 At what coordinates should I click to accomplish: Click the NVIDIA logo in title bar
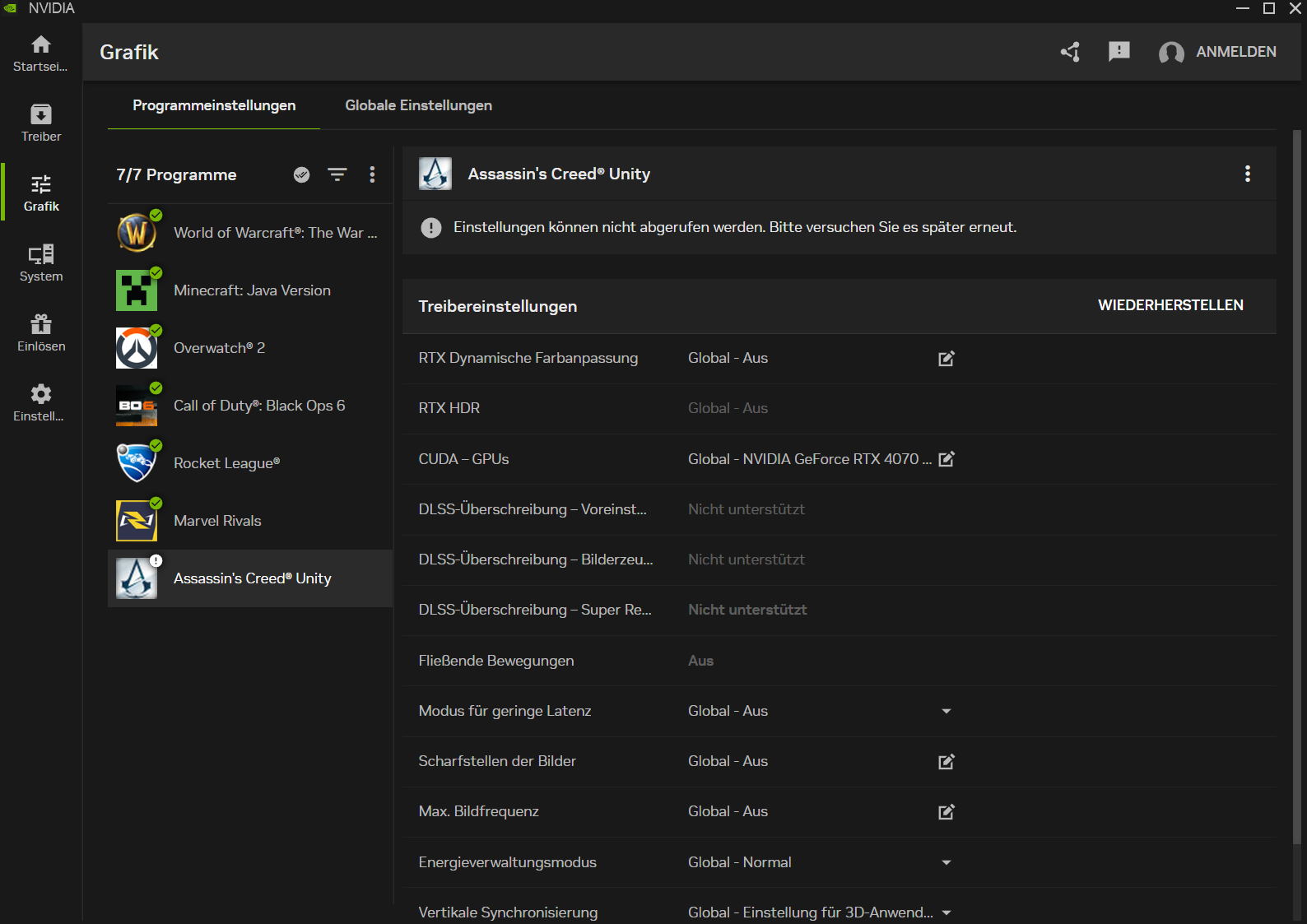pyautogui.click(x=11, y=8)
